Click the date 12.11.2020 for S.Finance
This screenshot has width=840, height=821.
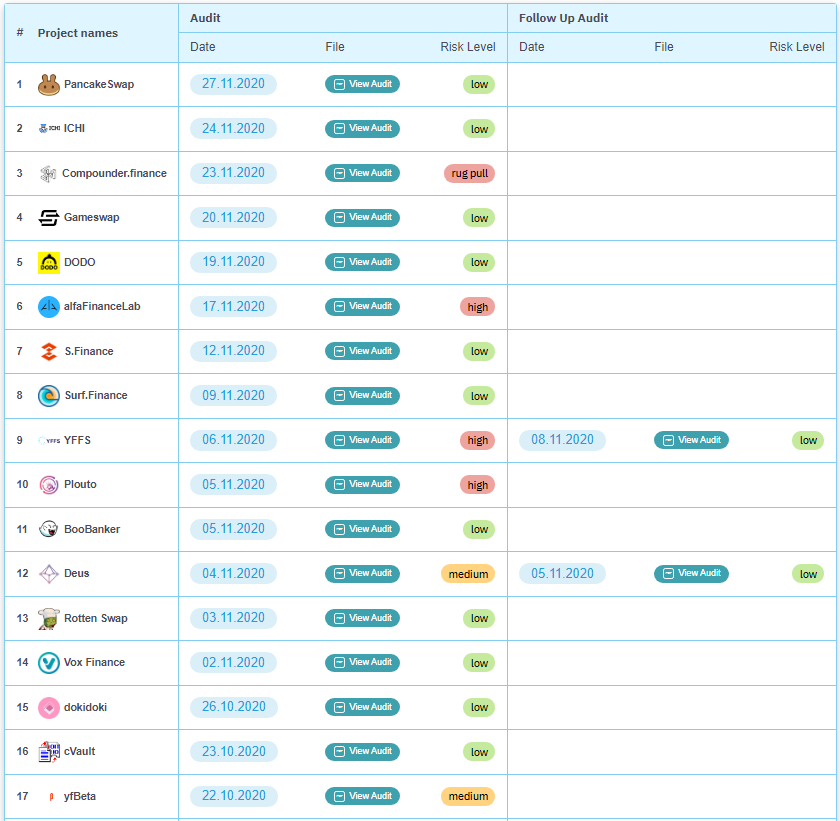tap(233, 351)
